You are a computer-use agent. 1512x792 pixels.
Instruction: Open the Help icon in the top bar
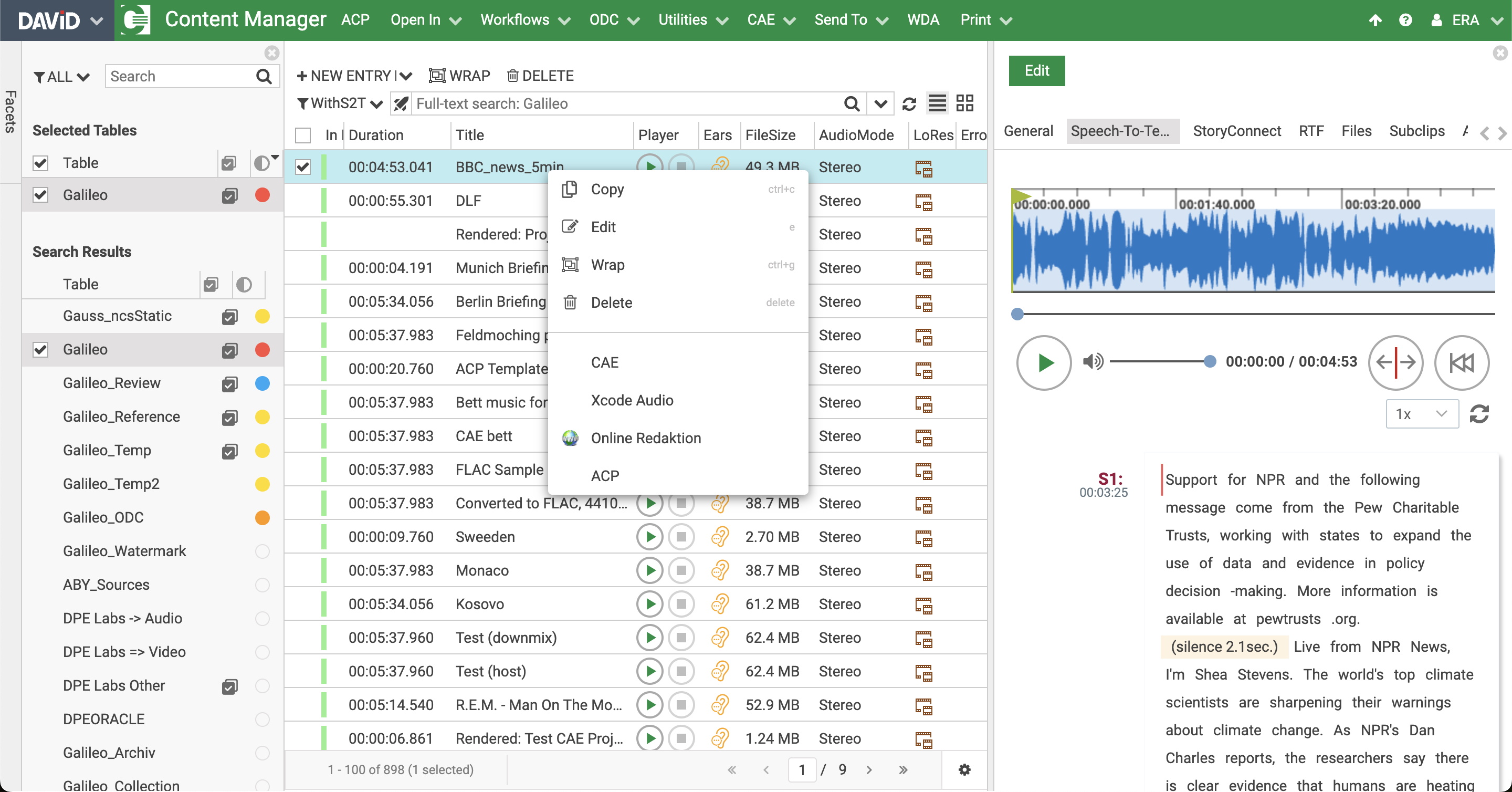(1406, 19)
